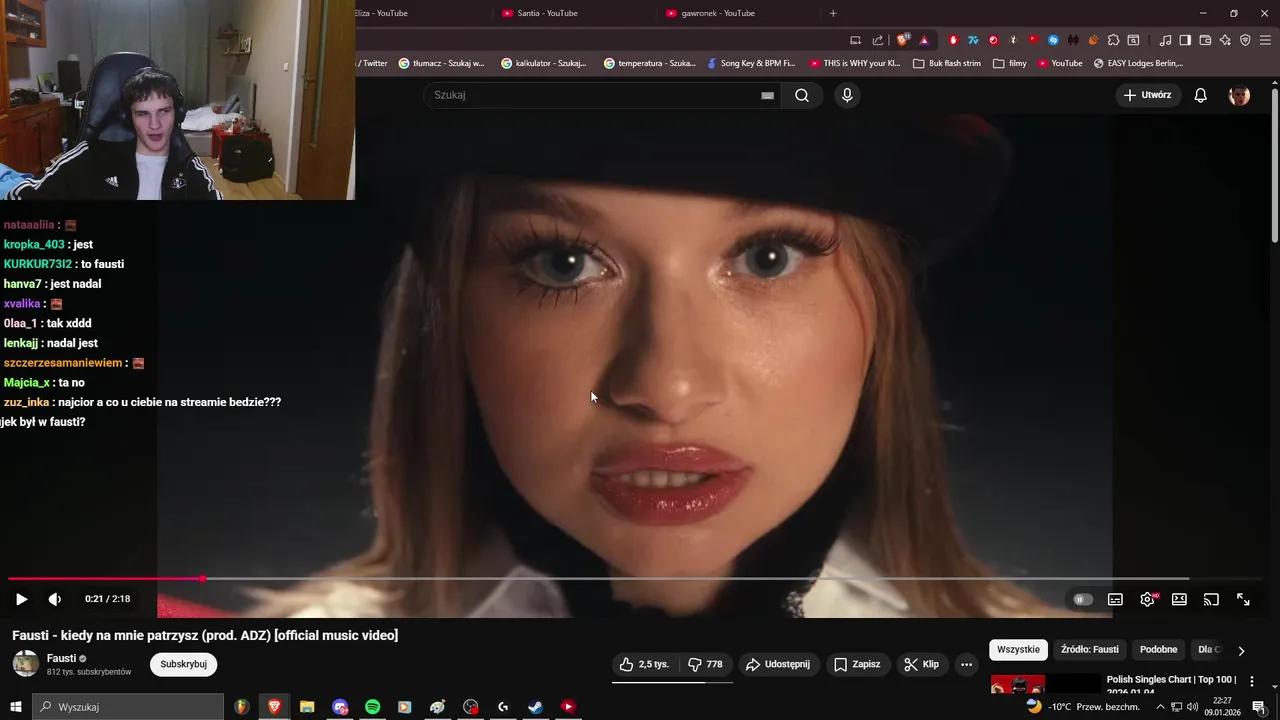The width and height of the screenshot is (1280, 720).
Task: Open the extensions puzzle-piece menu
Action: tap(1113, 40)
